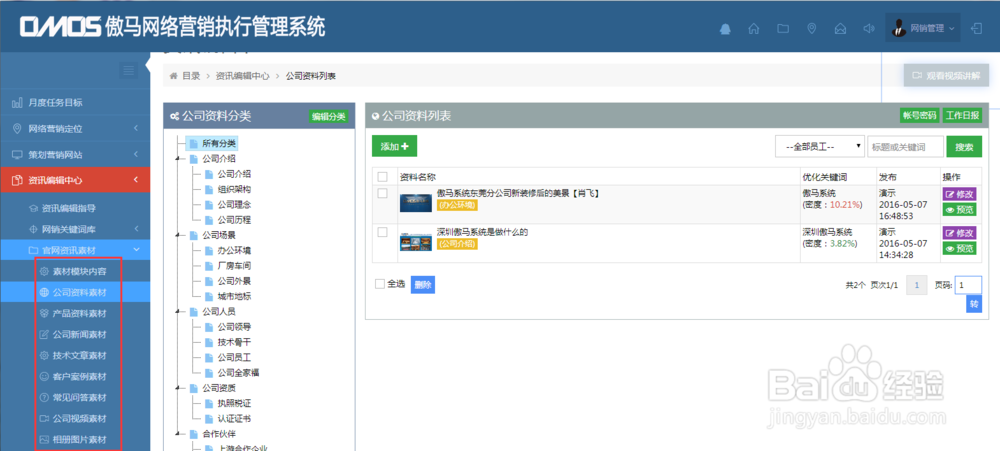Open 素材模块内容 menu item
This screenshot has width=1000, height=451.
tap(75, 271)
